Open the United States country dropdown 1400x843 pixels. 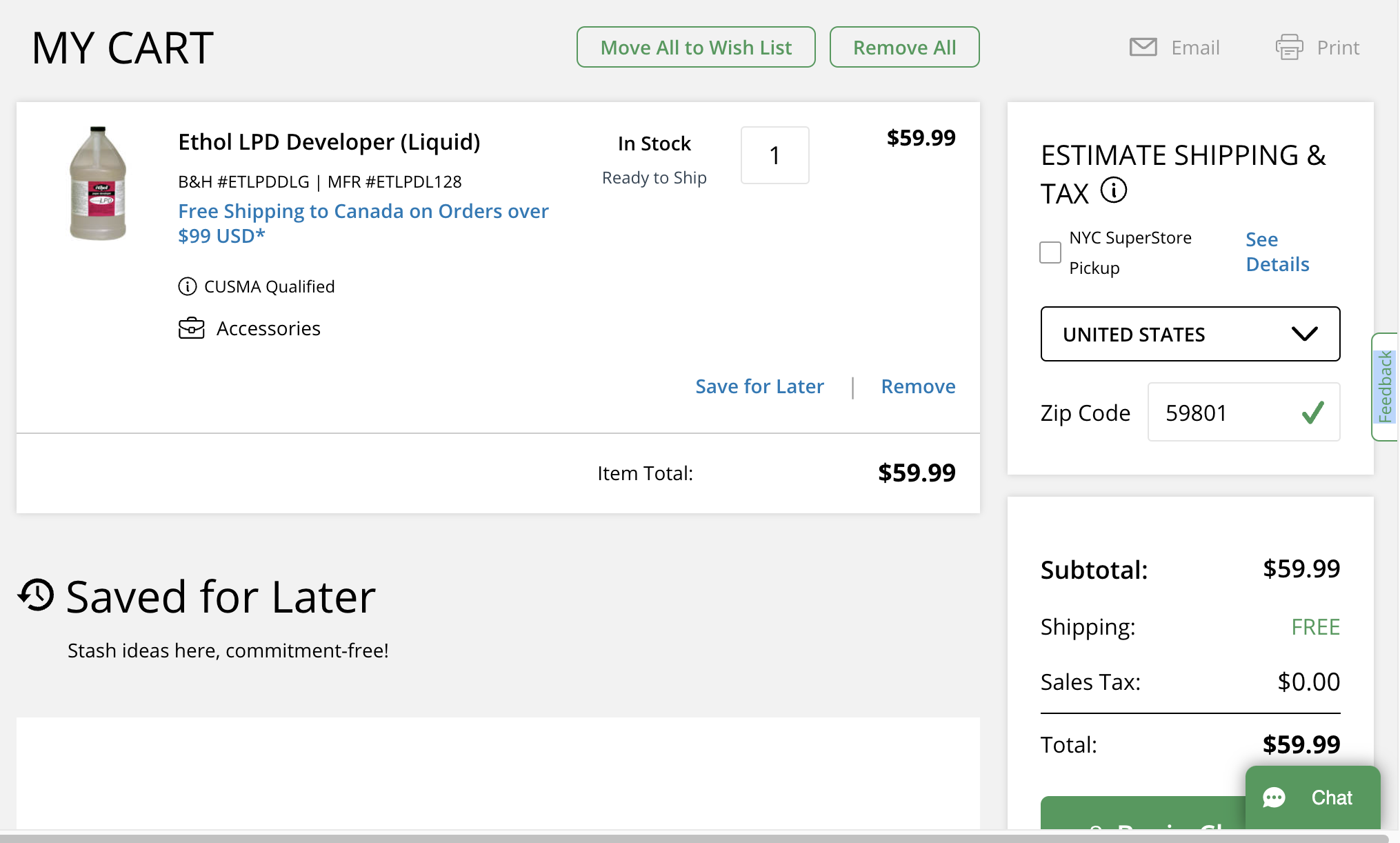tap(1190, 334)
